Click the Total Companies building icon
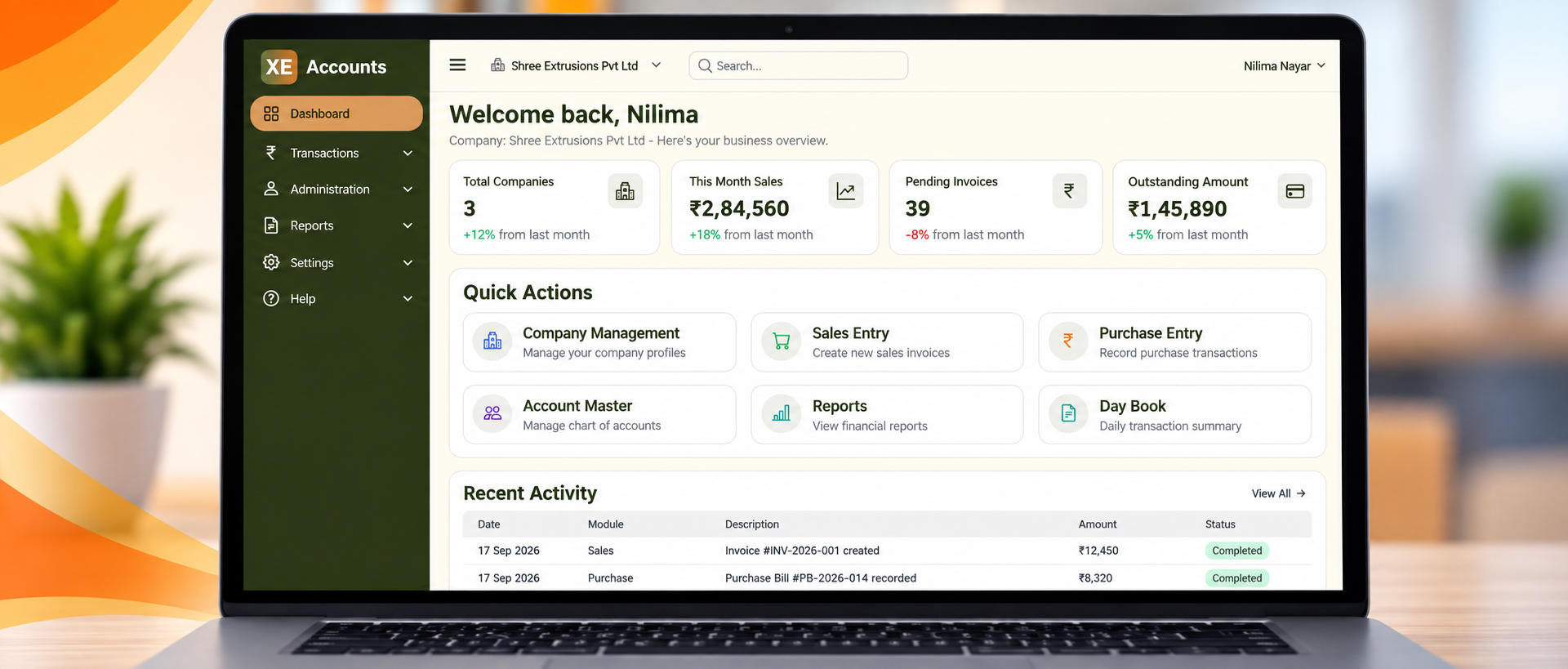Screen dimensions: 1568x669 coord(625,191)
